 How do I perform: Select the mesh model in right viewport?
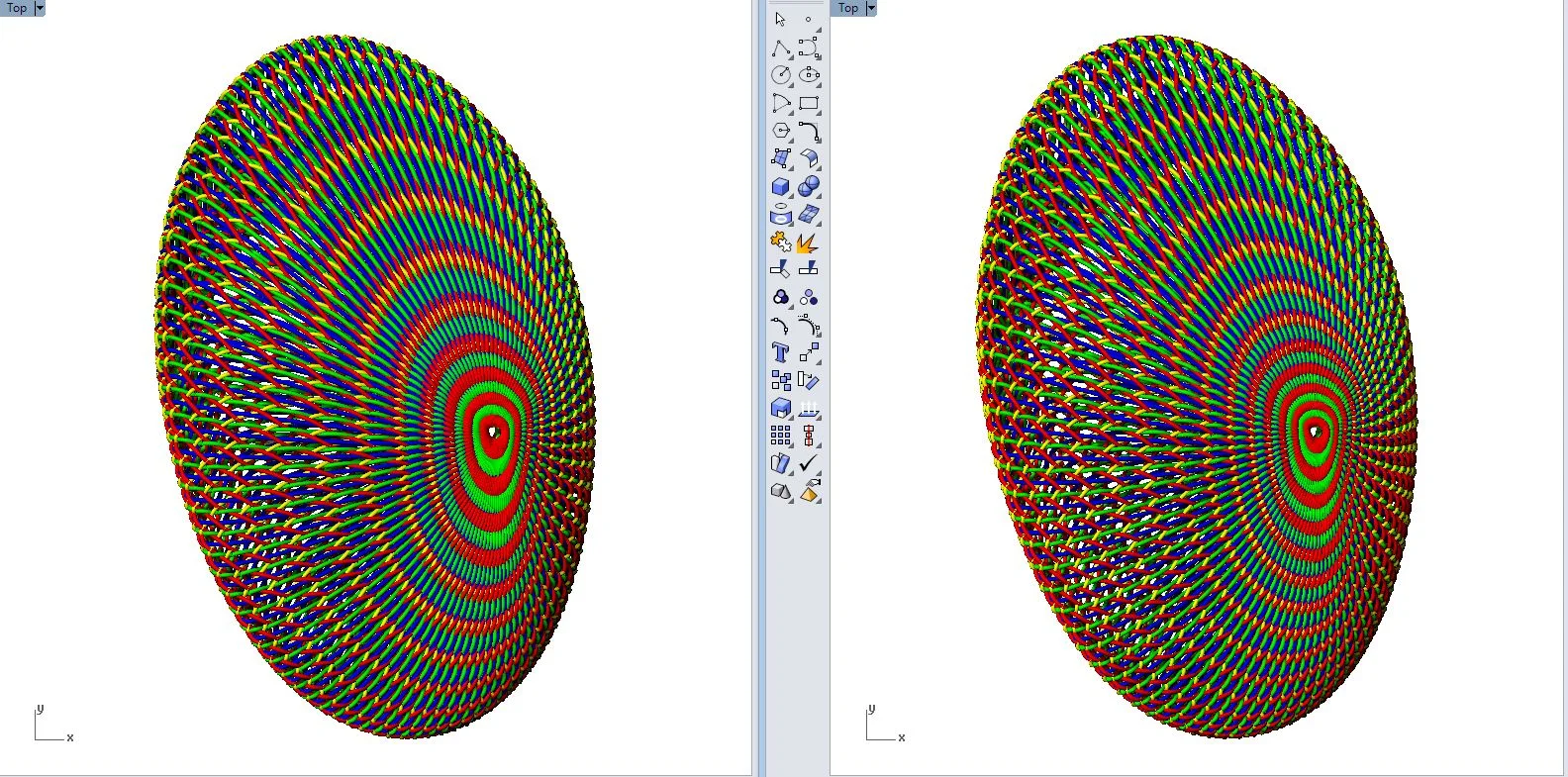1196,386
